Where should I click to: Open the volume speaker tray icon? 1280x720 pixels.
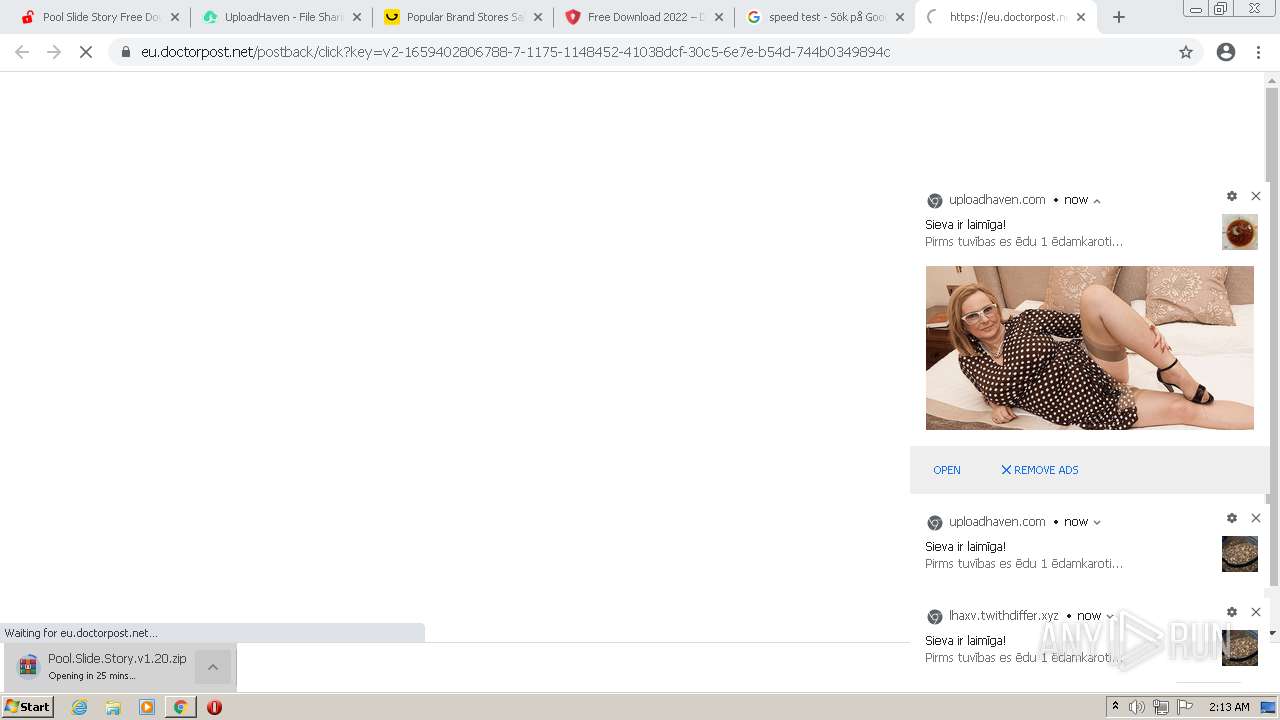(1137, 707)
